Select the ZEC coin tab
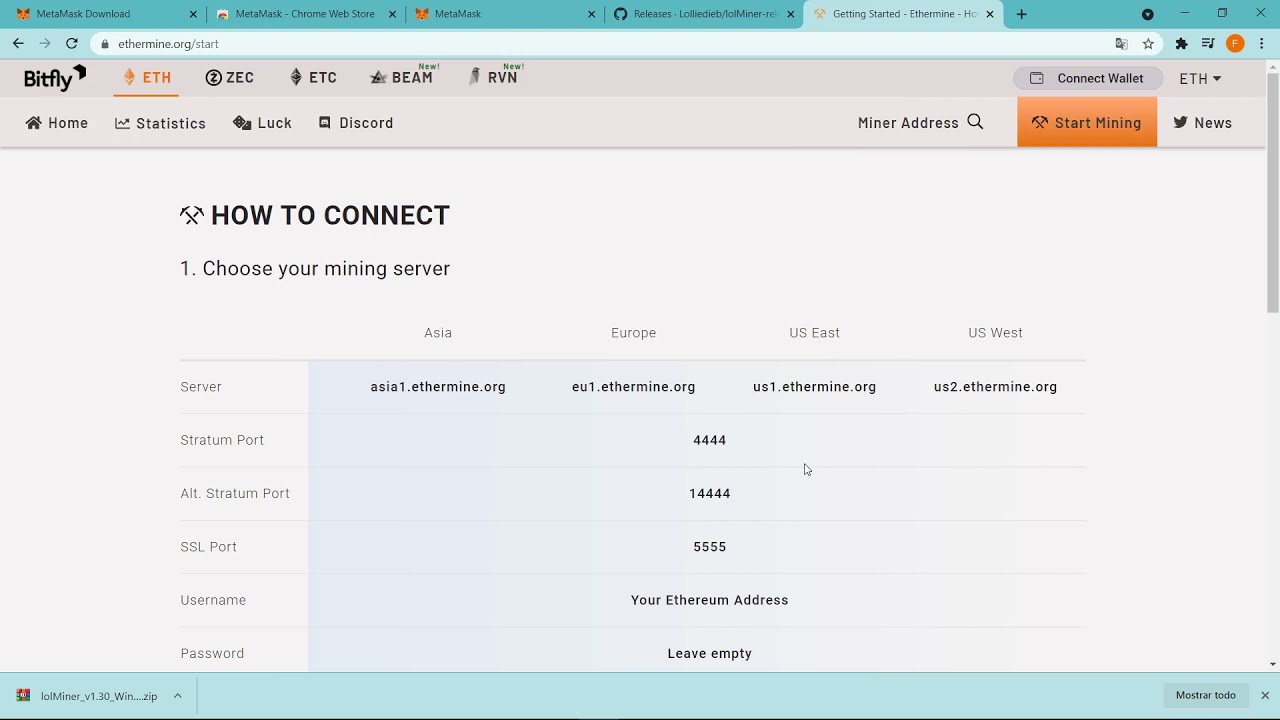Screen dimensions: 1280x720 pyautogui.click(x=230, y=77)
